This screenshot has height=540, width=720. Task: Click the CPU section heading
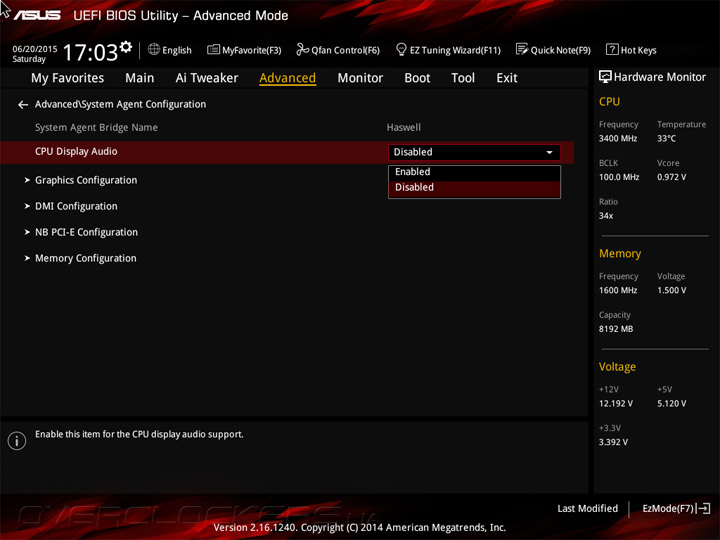[x=609, y=101]
